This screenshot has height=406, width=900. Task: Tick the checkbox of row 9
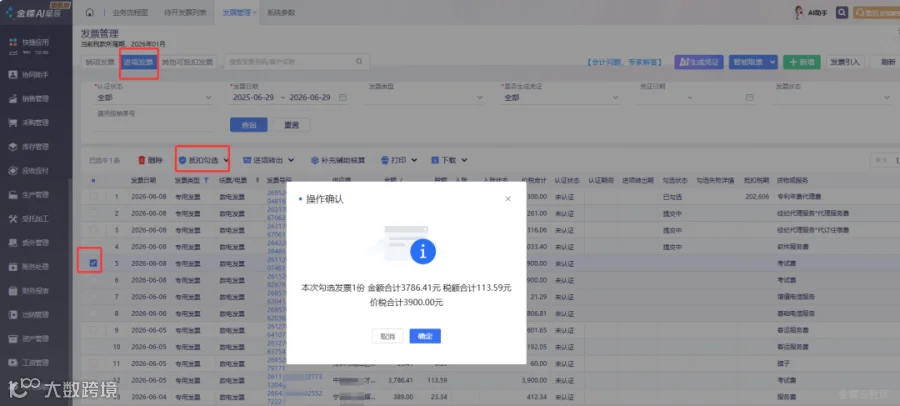(x=94, y=330)
